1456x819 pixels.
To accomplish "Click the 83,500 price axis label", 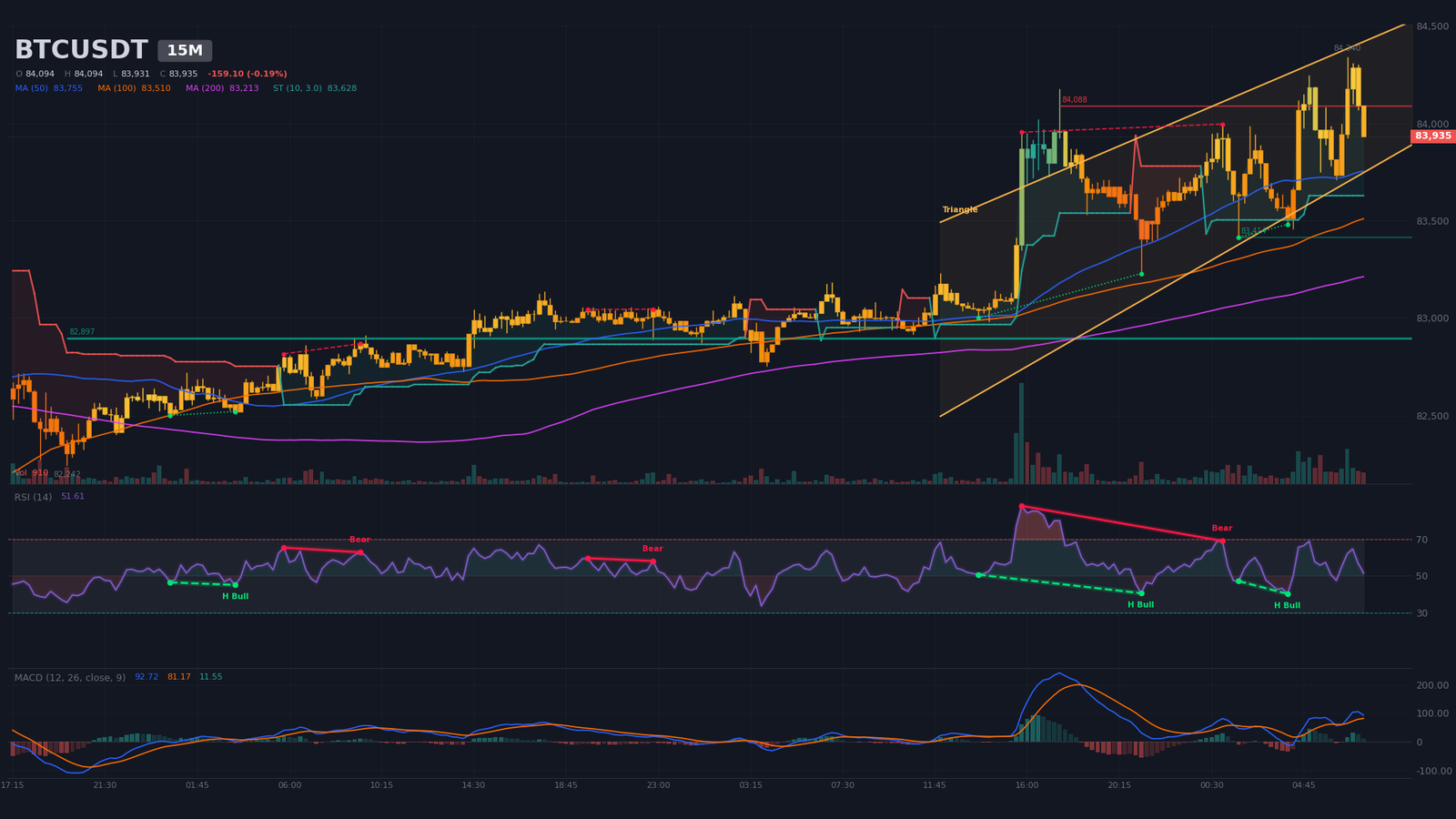I will [1432, 221].
